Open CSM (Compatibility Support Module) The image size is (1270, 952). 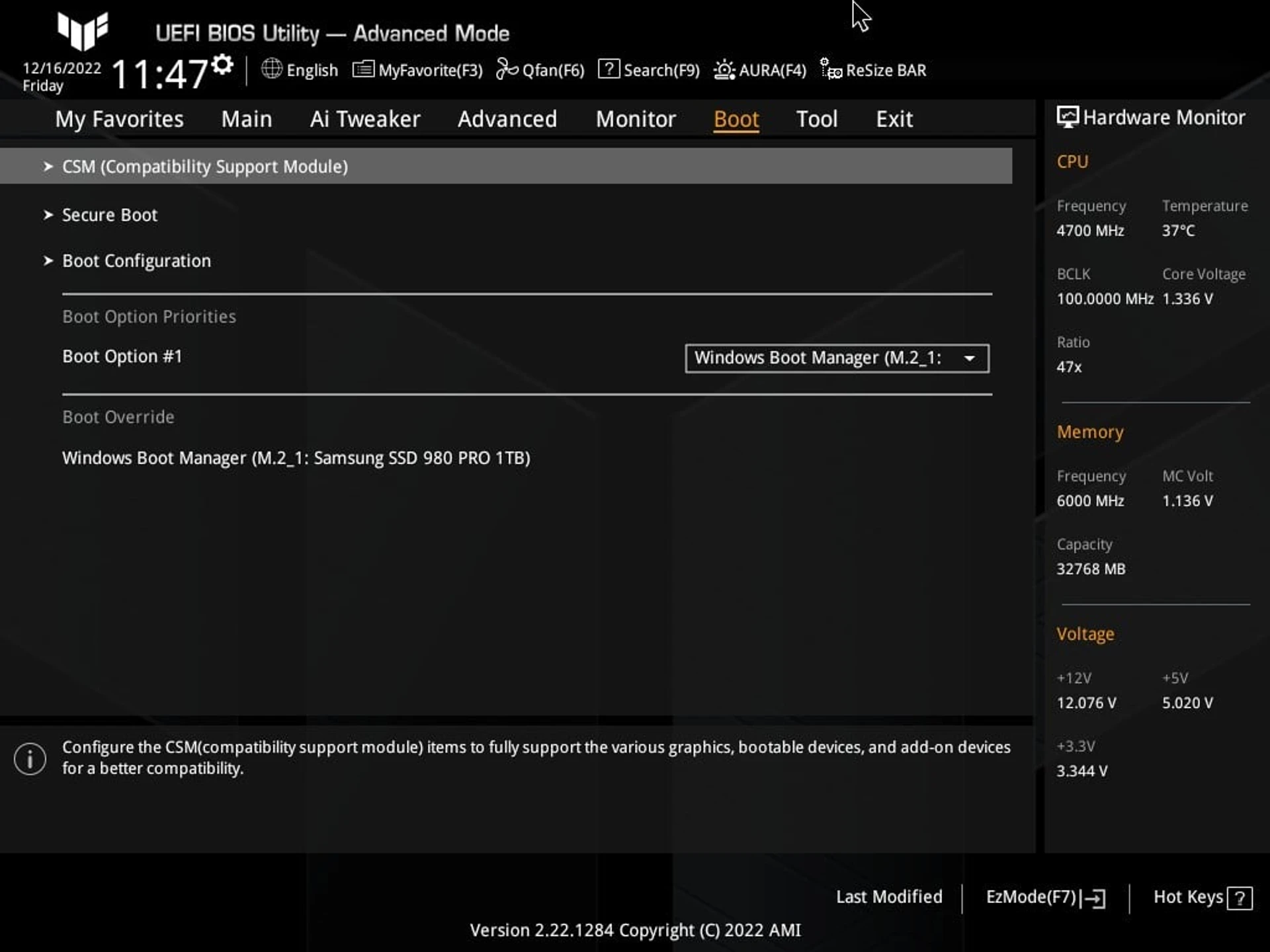(x=506, y=166)
